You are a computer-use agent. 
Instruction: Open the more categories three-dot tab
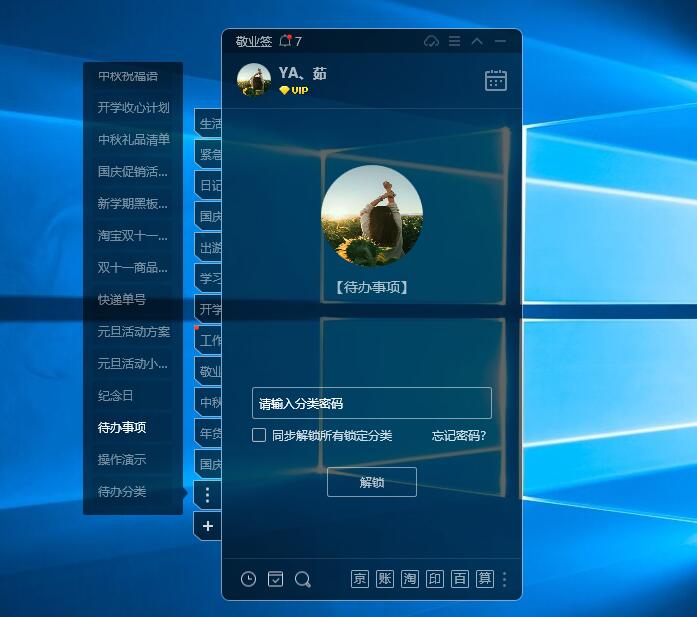(x=208, y=494)
